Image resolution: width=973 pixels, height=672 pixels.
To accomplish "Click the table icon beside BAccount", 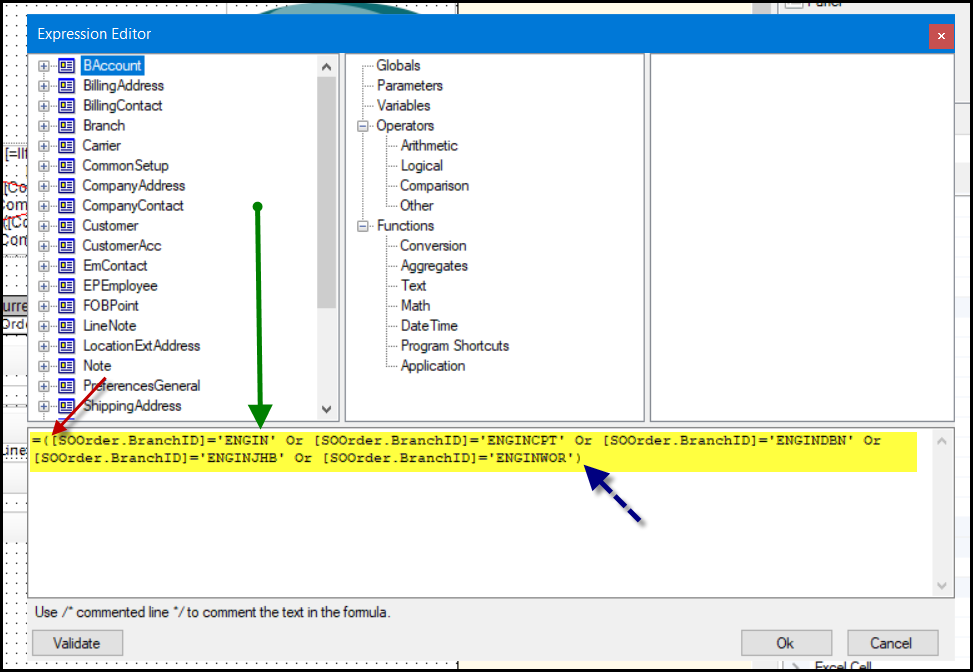I will [x=67, y=66].
